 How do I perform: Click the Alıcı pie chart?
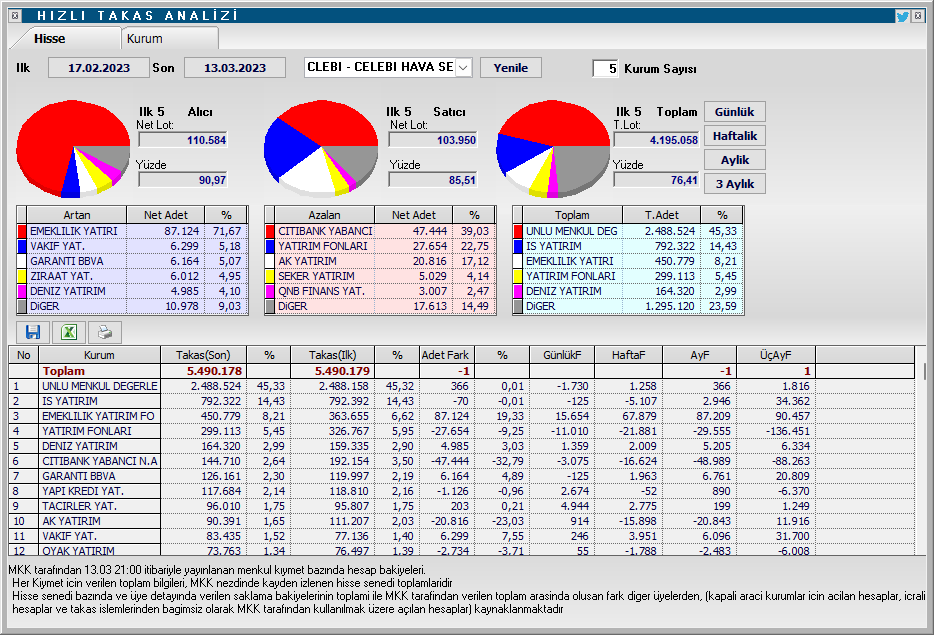click(73, 148)
